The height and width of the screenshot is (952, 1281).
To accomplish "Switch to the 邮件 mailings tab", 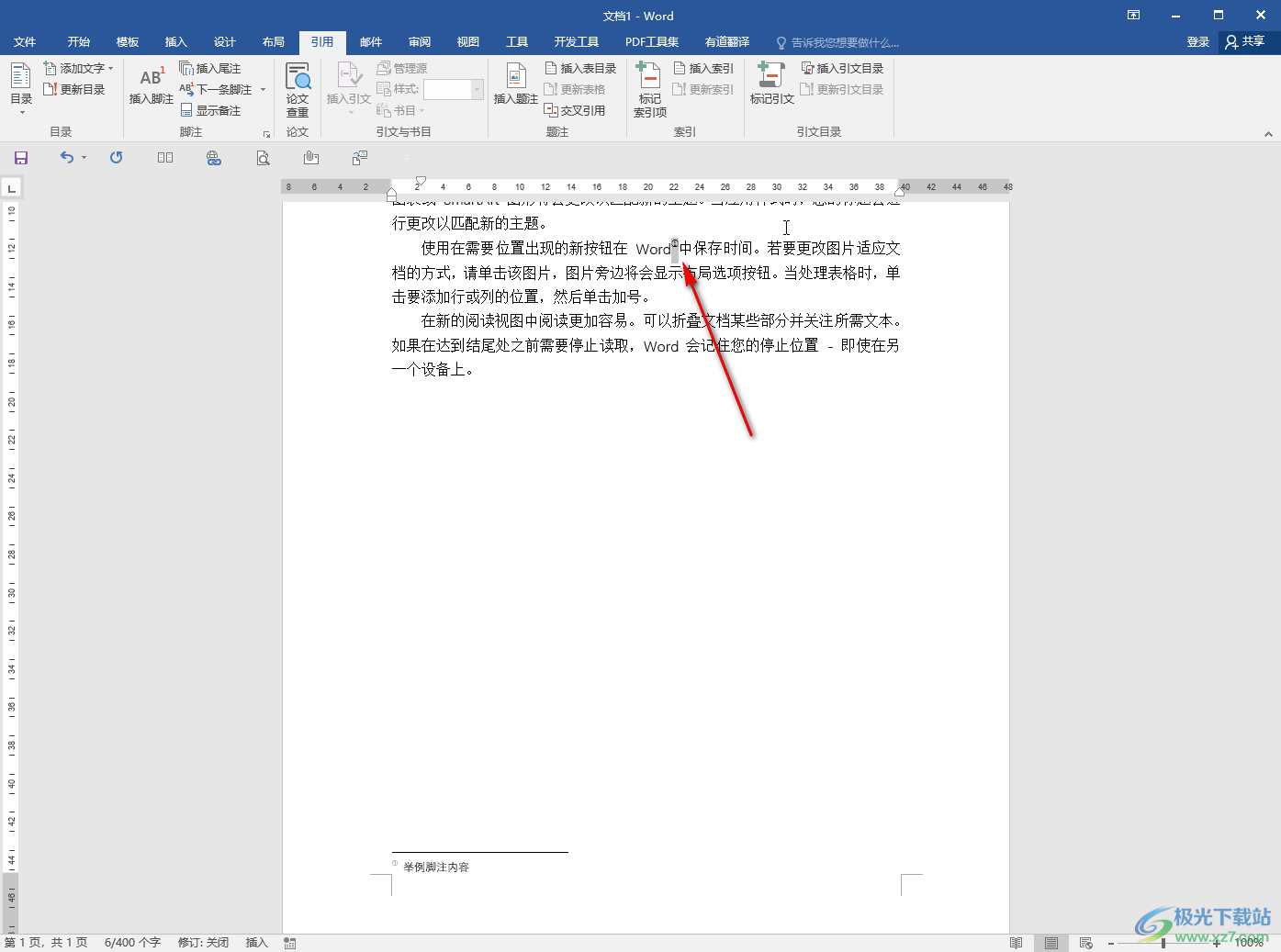I will pyautogui.click(x=371, y=42).
